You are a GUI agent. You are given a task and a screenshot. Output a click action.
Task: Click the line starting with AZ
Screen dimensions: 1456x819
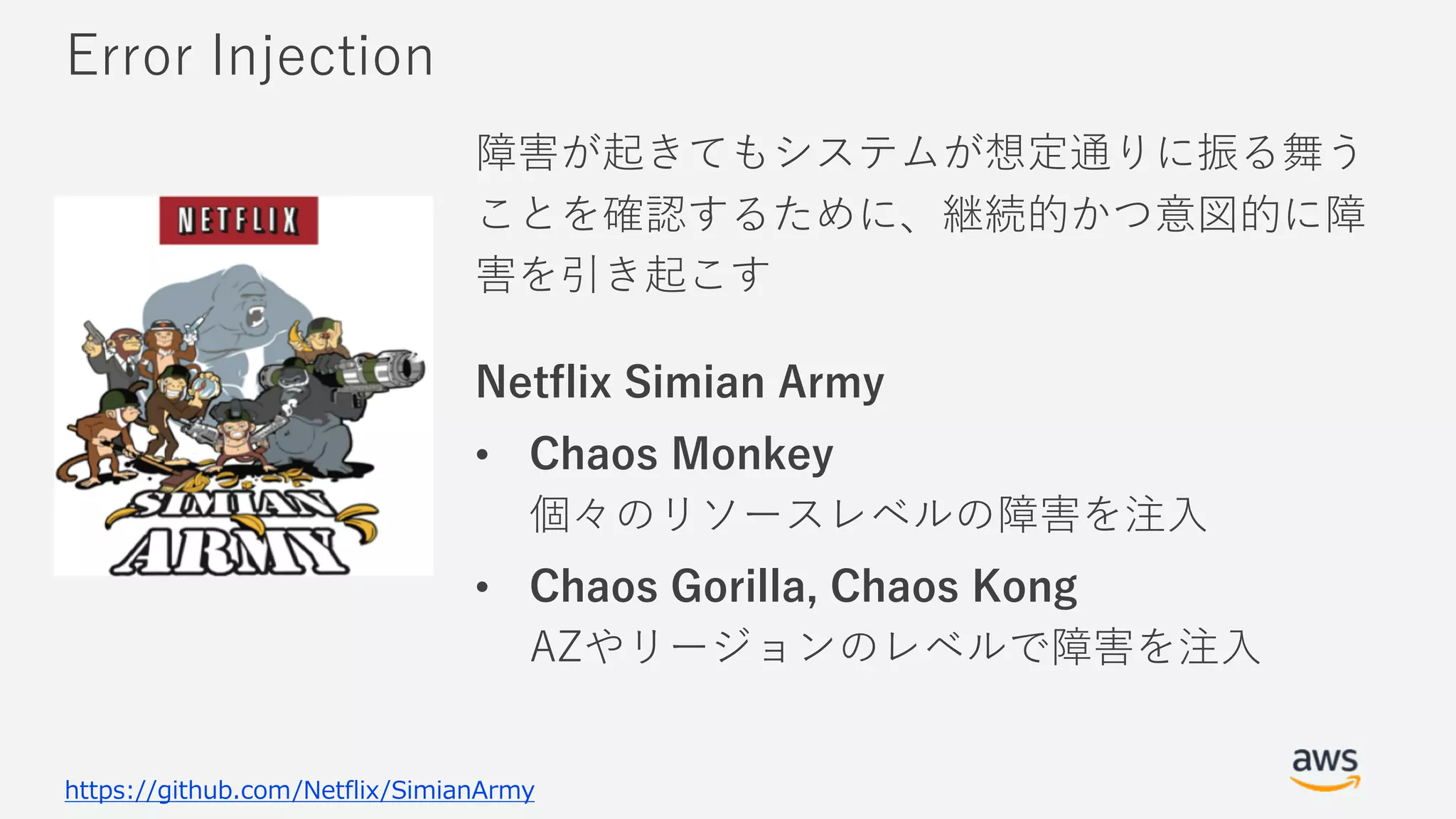pos(896,646)
